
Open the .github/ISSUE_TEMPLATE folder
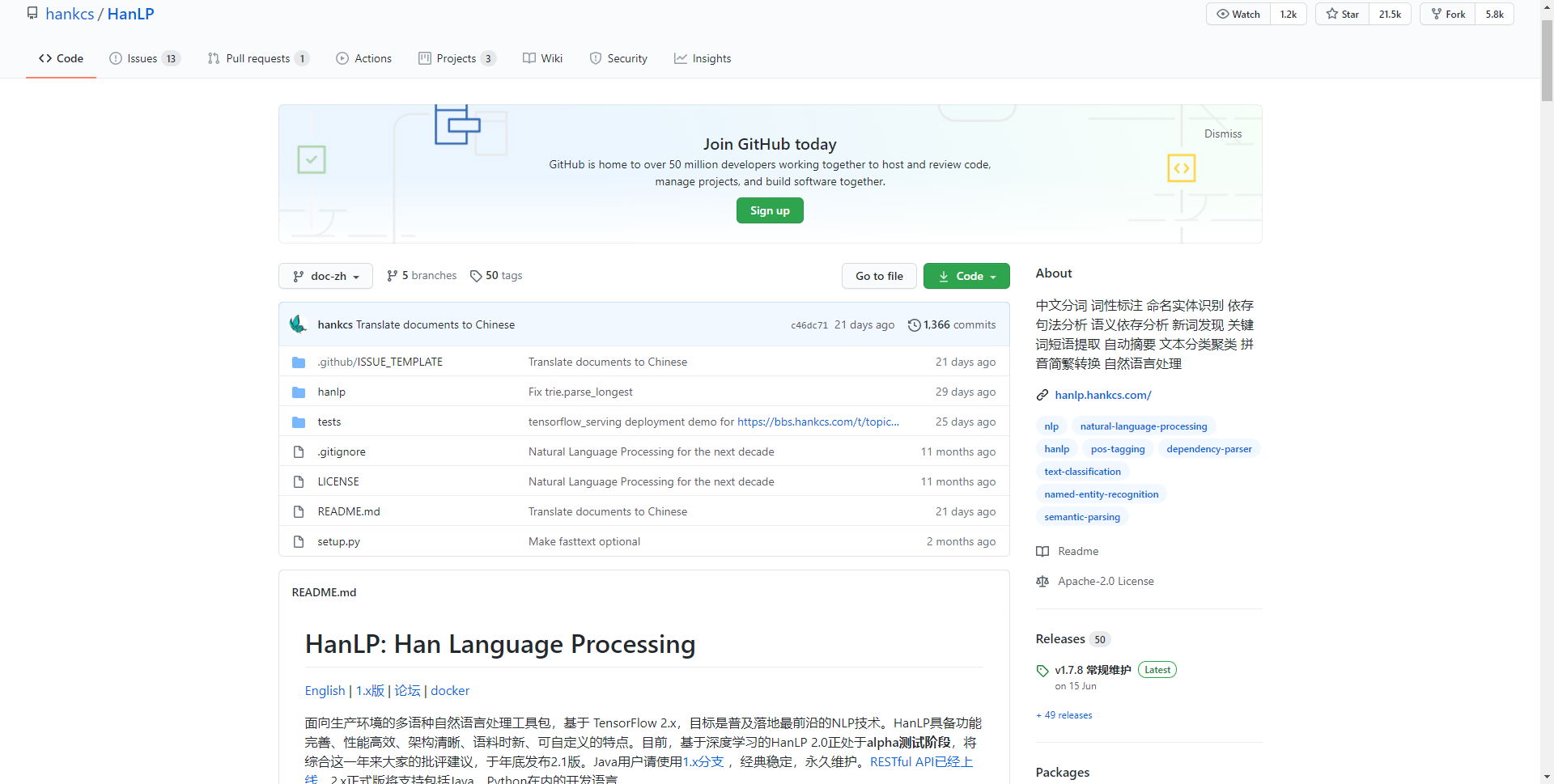[380, 362]
